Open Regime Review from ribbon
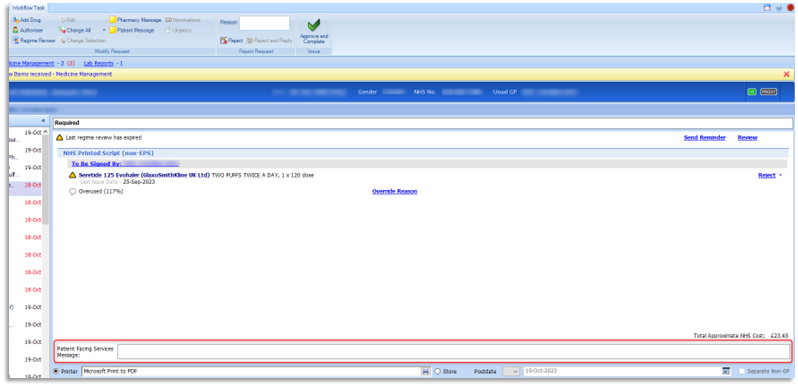The height and width of the screenshot is (387, 798). 34,40
